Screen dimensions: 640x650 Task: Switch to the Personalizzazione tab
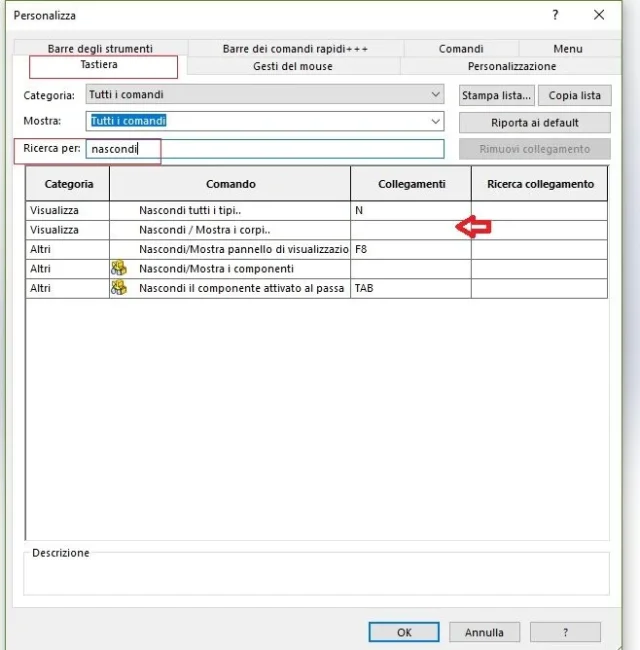pos(512,66)
